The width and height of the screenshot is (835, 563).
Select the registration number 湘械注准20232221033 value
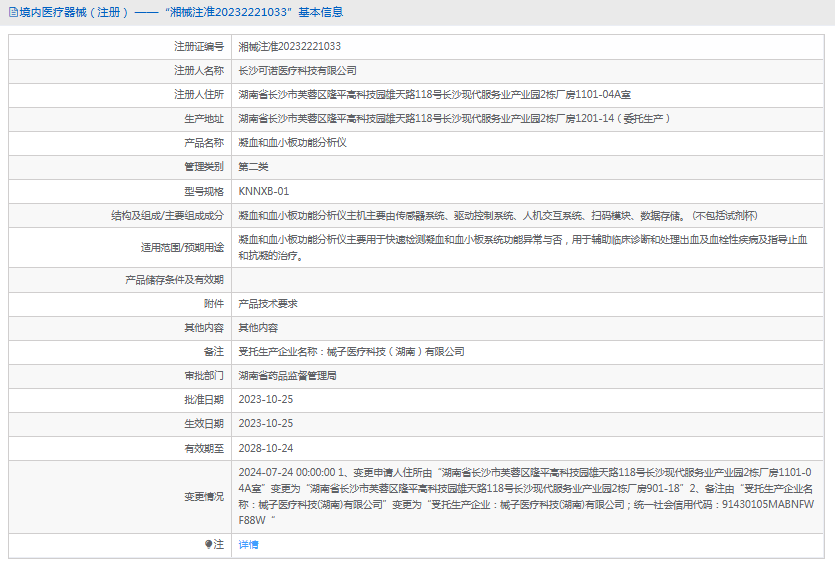290,46
